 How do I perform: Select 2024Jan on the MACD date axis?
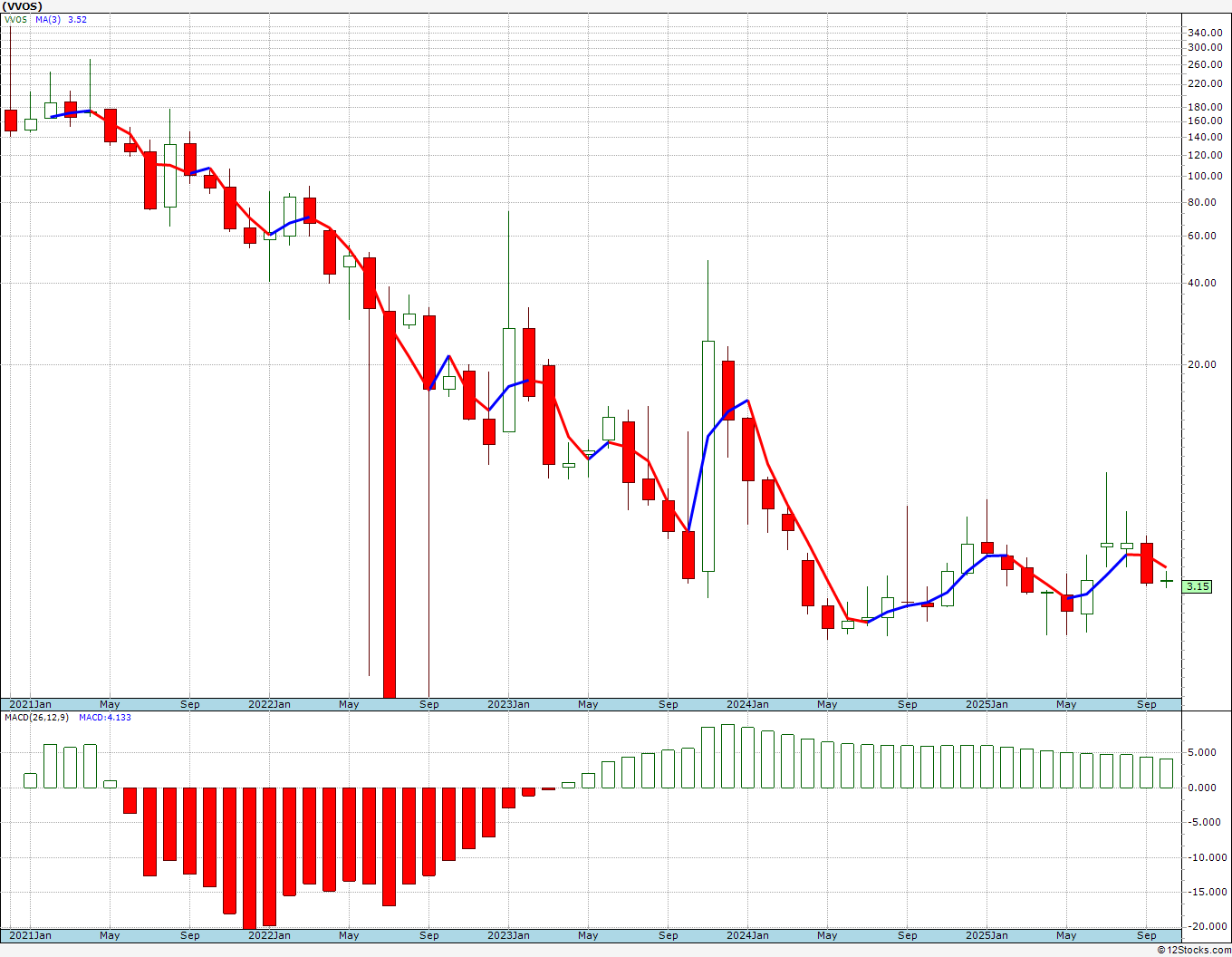tap(747, 935)
